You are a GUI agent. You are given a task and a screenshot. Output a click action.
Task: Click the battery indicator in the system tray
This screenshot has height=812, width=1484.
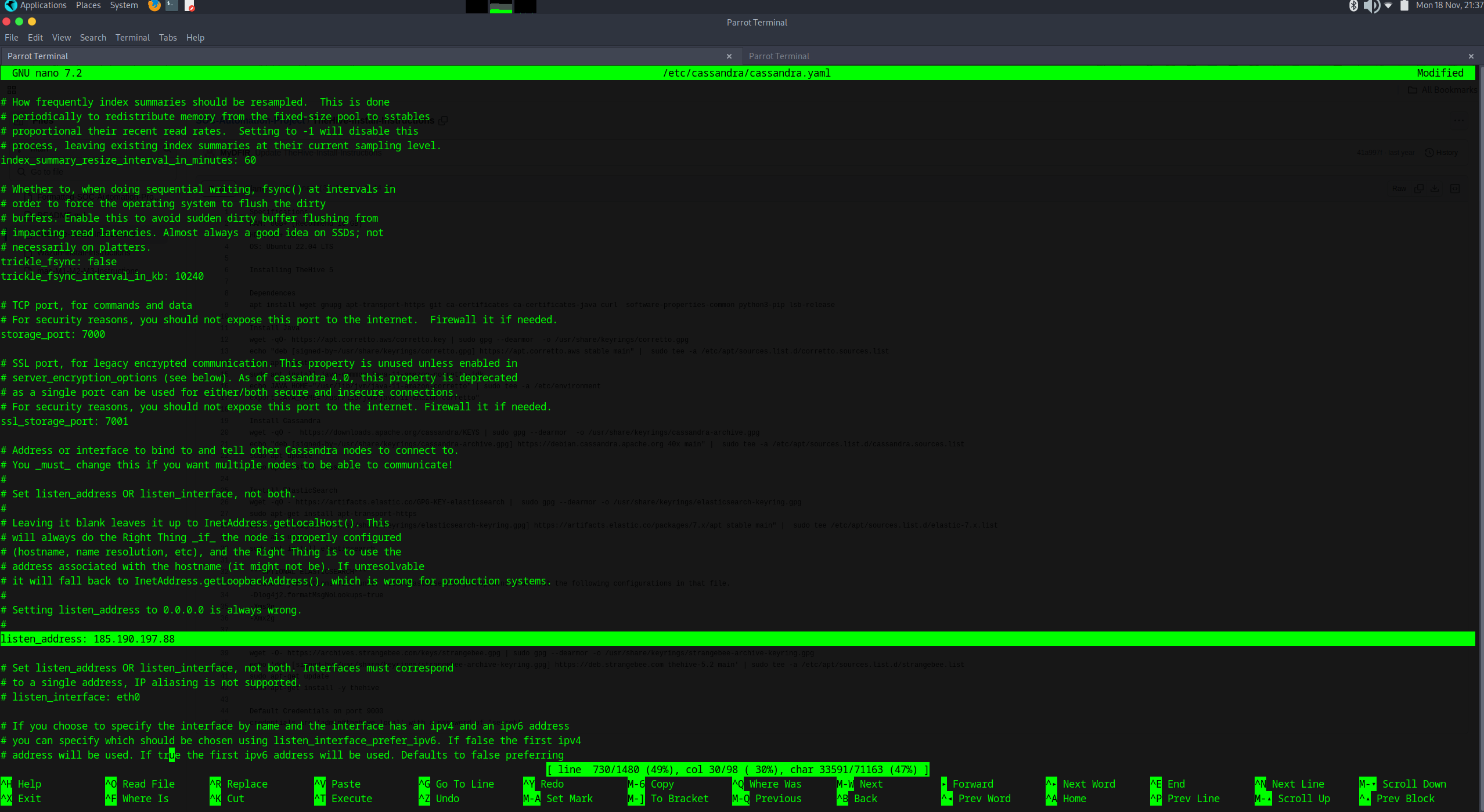pos(1404,6)
